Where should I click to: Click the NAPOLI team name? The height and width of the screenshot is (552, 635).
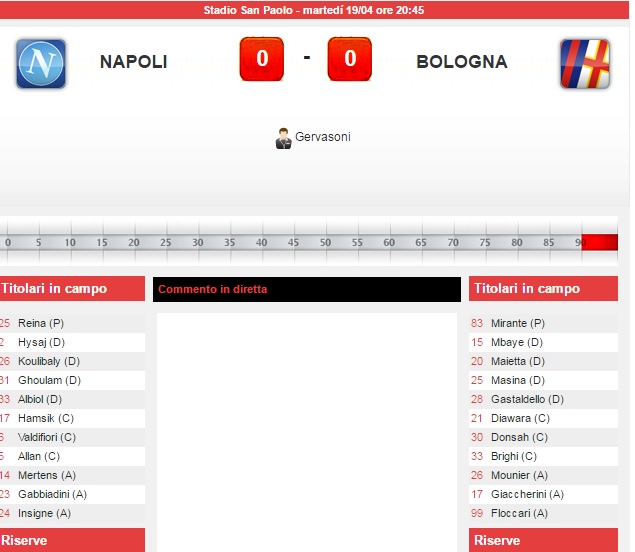(133, 62)
